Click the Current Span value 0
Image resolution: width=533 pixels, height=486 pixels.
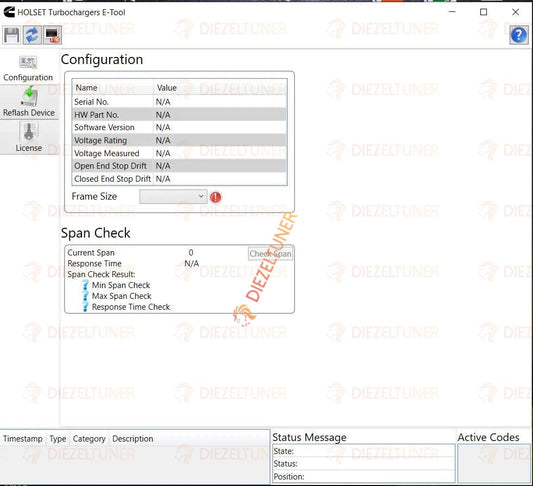pyautogui.click(x=191, y=253)
